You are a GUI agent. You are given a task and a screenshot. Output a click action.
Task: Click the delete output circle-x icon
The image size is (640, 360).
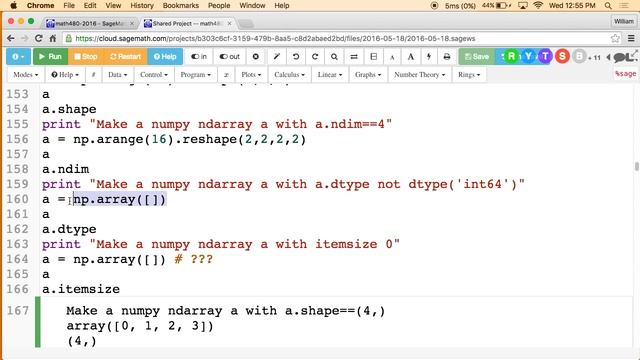tap(256, 57)
